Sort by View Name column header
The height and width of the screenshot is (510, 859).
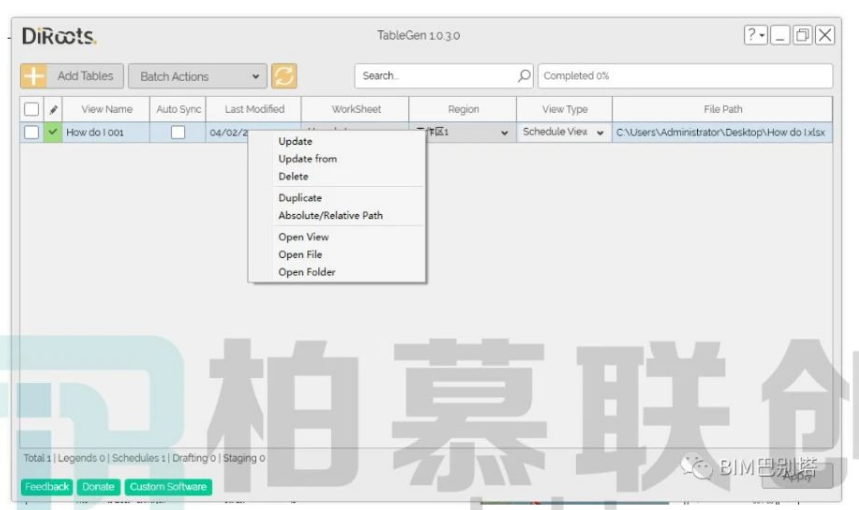pos(106,109)
